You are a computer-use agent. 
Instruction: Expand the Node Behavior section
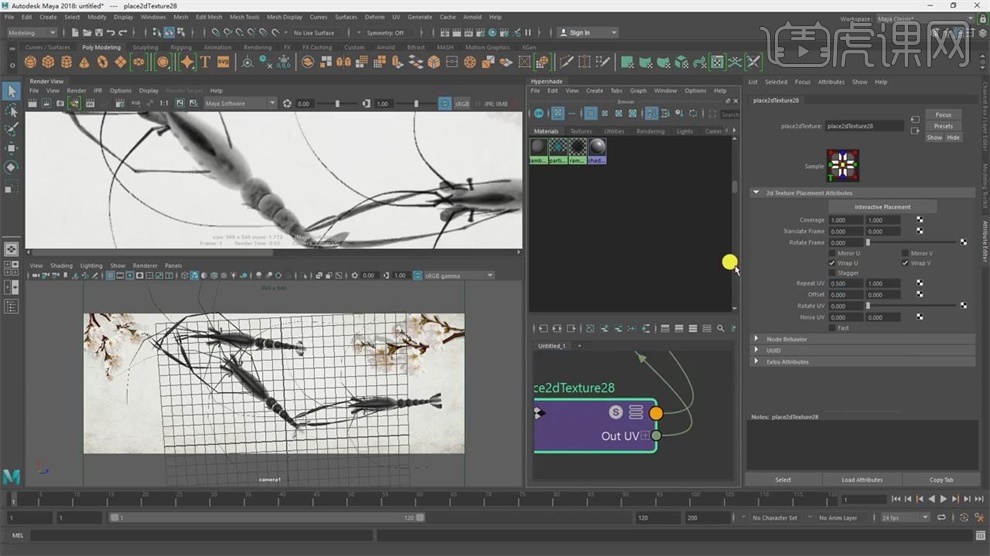pos(757,339)
